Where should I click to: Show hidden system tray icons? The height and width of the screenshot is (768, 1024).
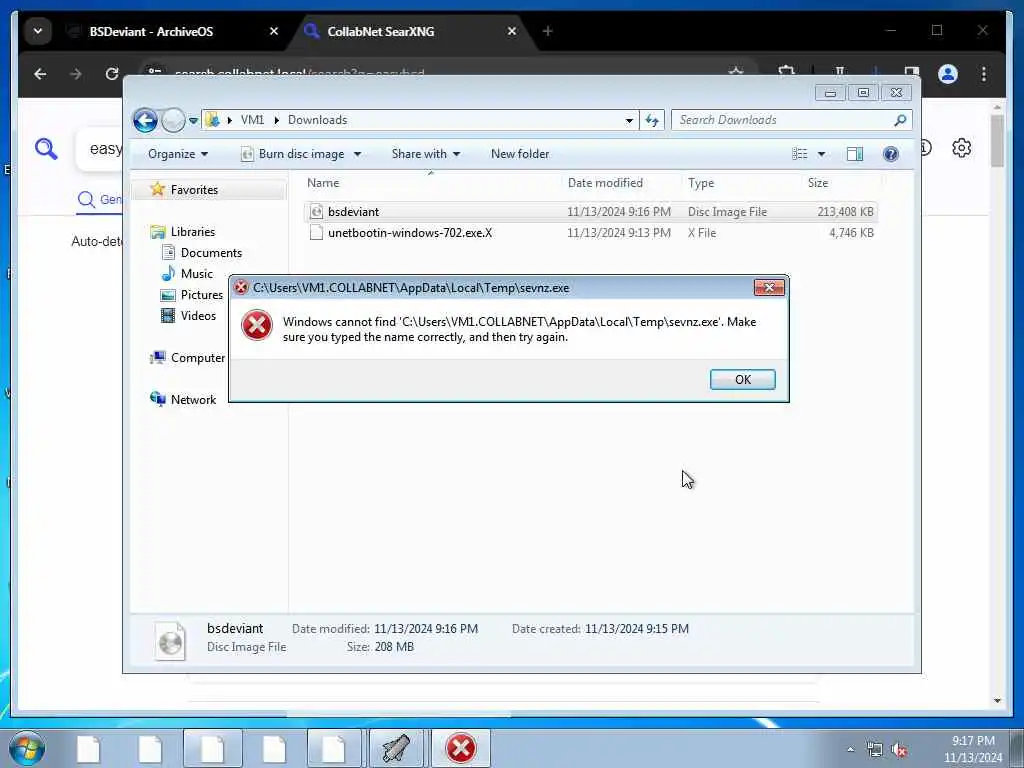coord(850,750)
